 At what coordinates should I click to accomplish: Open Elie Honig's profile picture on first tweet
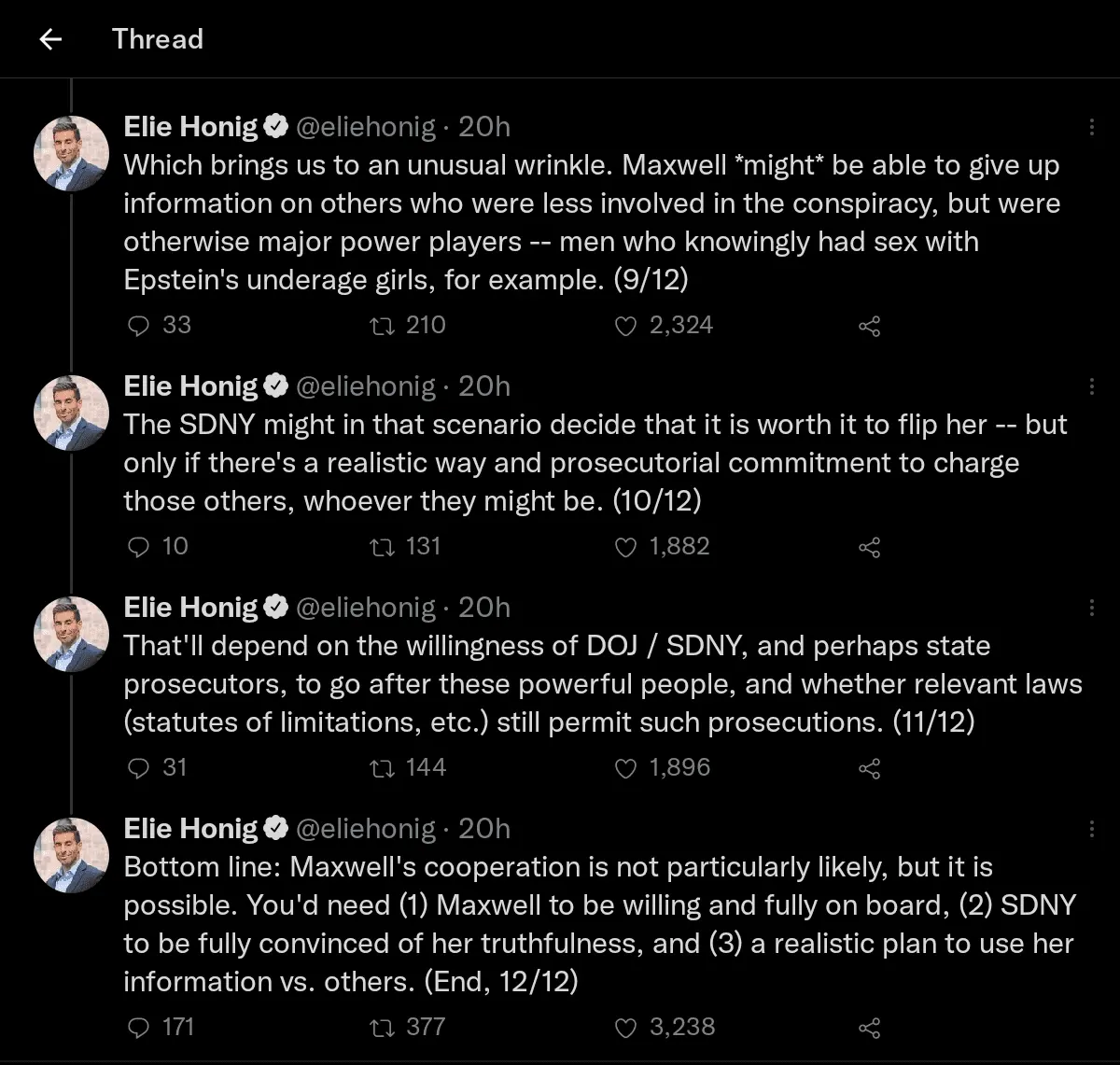tap(72, 154)
